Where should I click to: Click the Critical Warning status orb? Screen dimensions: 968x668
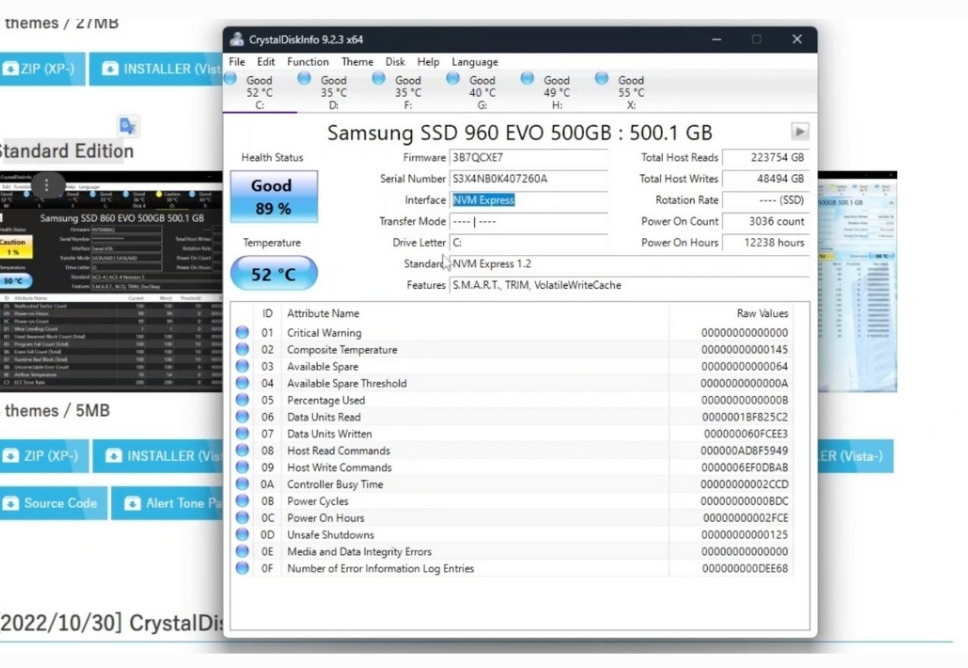(242, 333)
